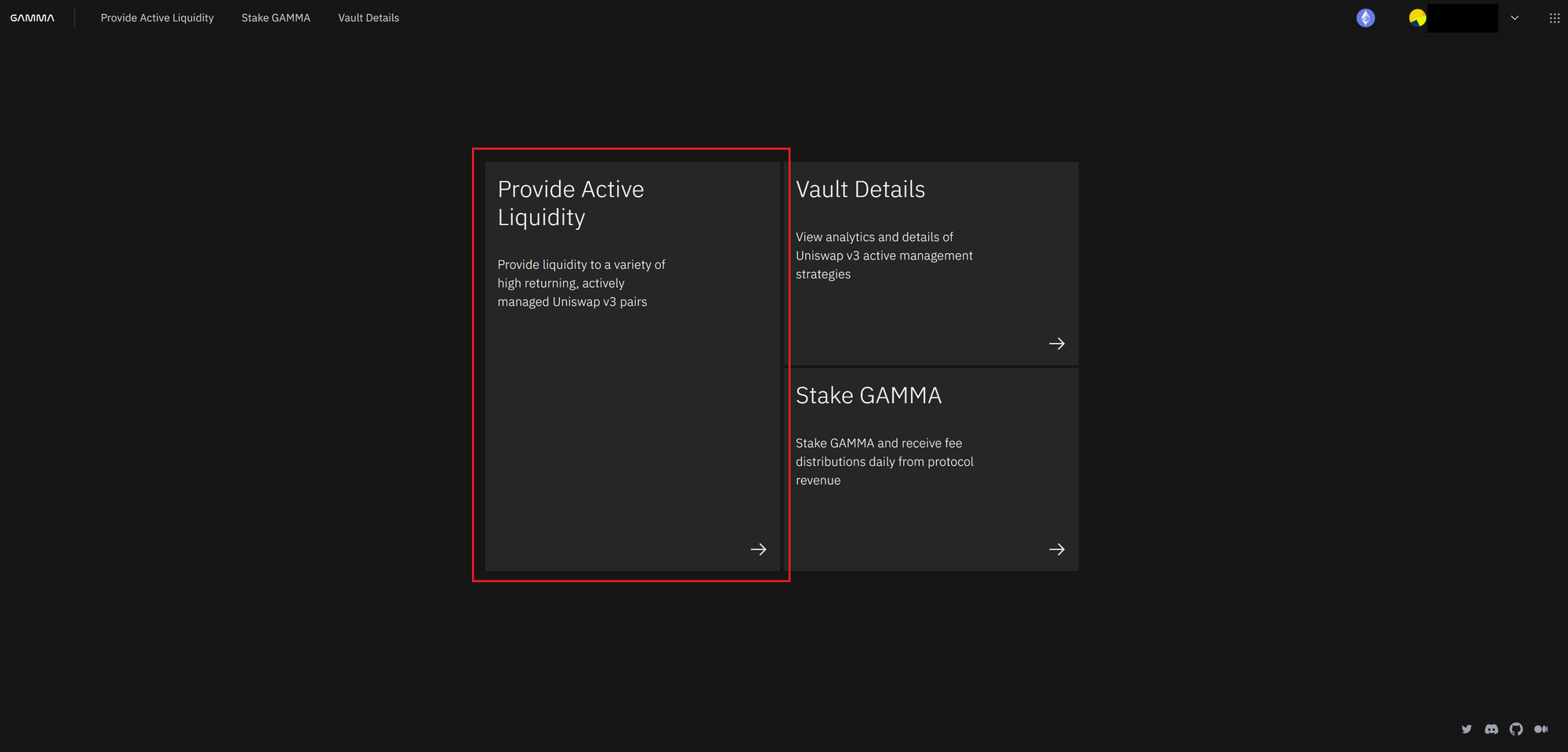Open the Twitter link in footer
The width and height of the screenshot is (1568, 752).
point(1467,729)
